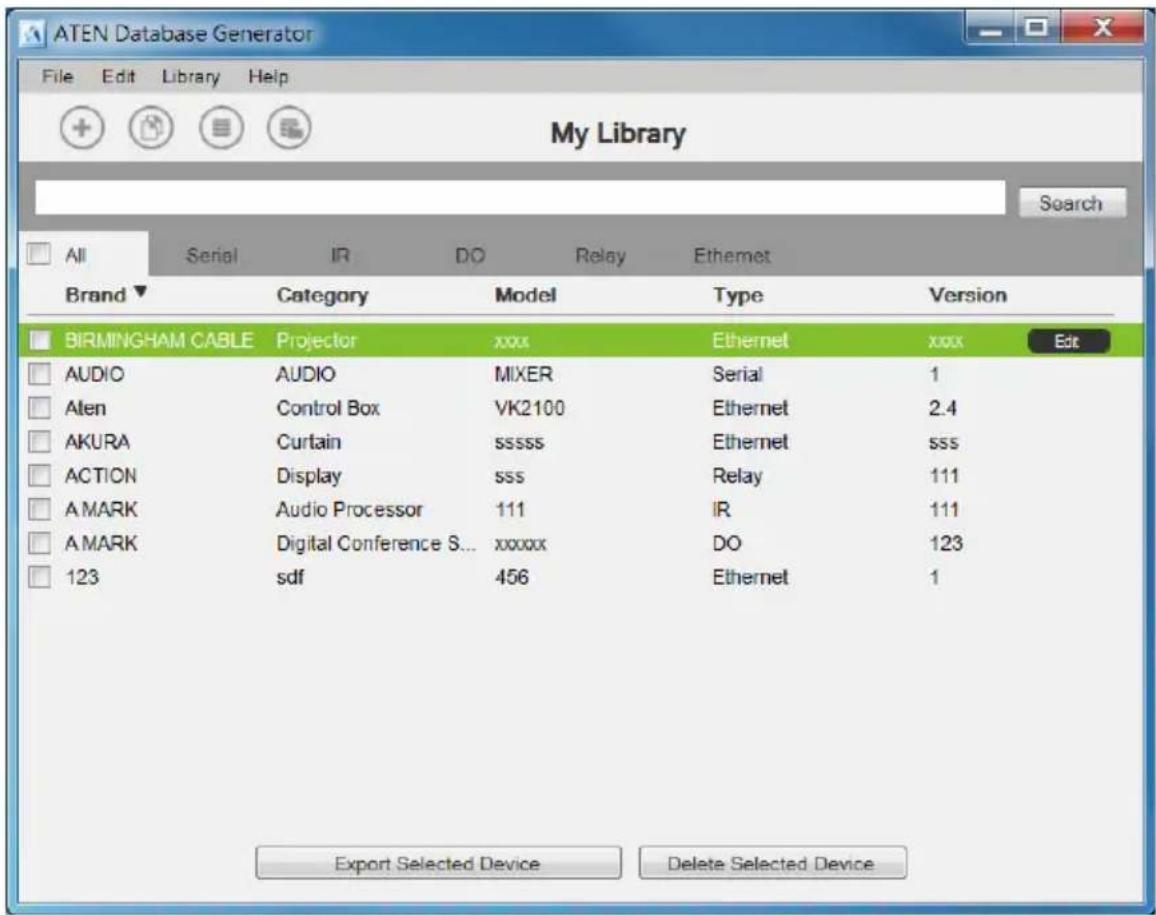Click the database export toolbar icon
The width and height of the screenshot is (1156, 915).
pyautogui.click(x=289, y=128)
